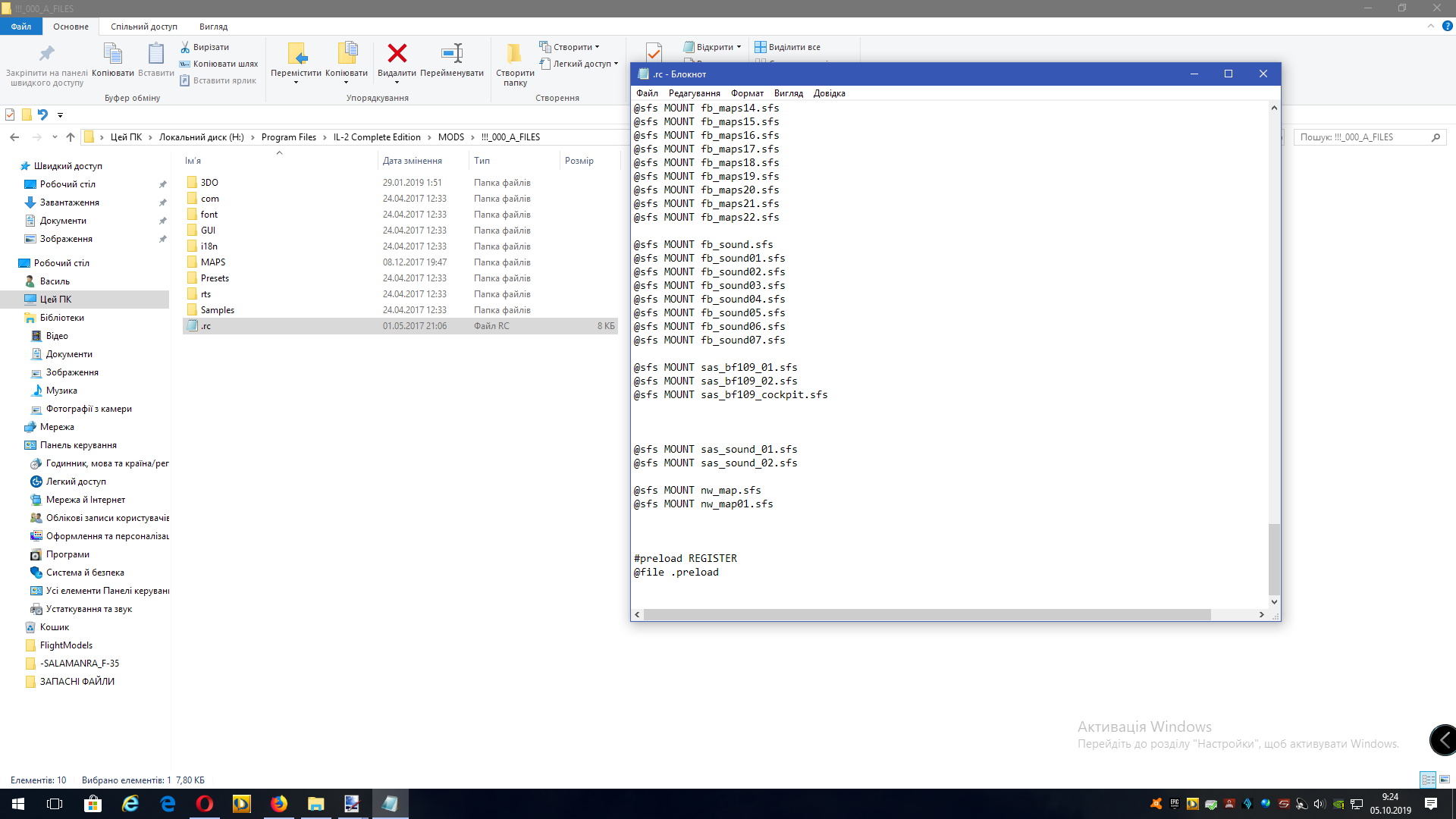Image resolution: width=1456 pixels, height=819 pixels.
Task: Click the Up one level arrow
Action: point(71,137)
